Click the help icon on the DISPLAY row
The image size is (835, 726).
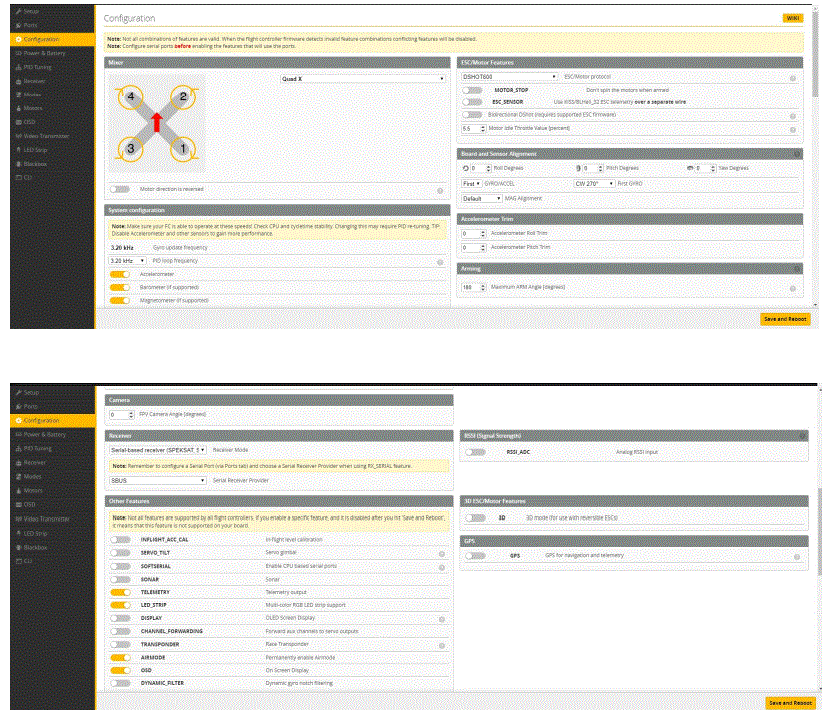click(441, 619)
